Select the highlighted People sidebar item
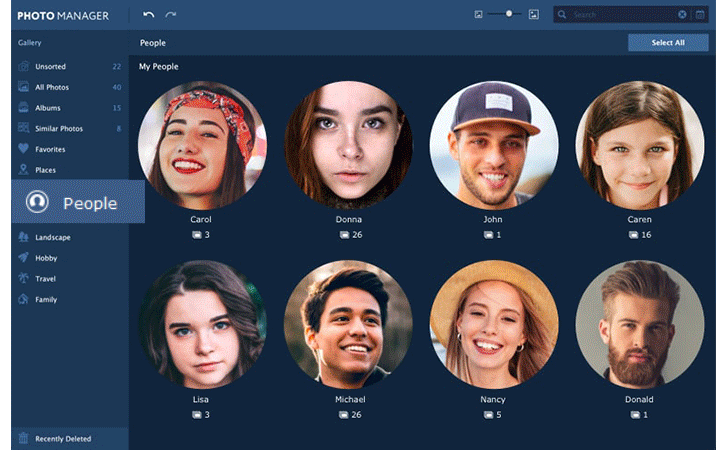 pos(78,202)
